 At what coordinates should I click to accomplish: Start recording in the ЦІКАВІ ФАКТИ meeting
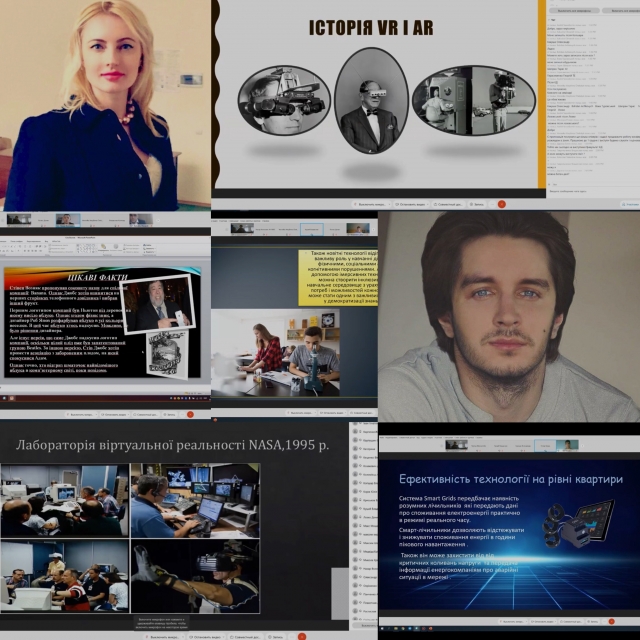(x=169, y=414)
